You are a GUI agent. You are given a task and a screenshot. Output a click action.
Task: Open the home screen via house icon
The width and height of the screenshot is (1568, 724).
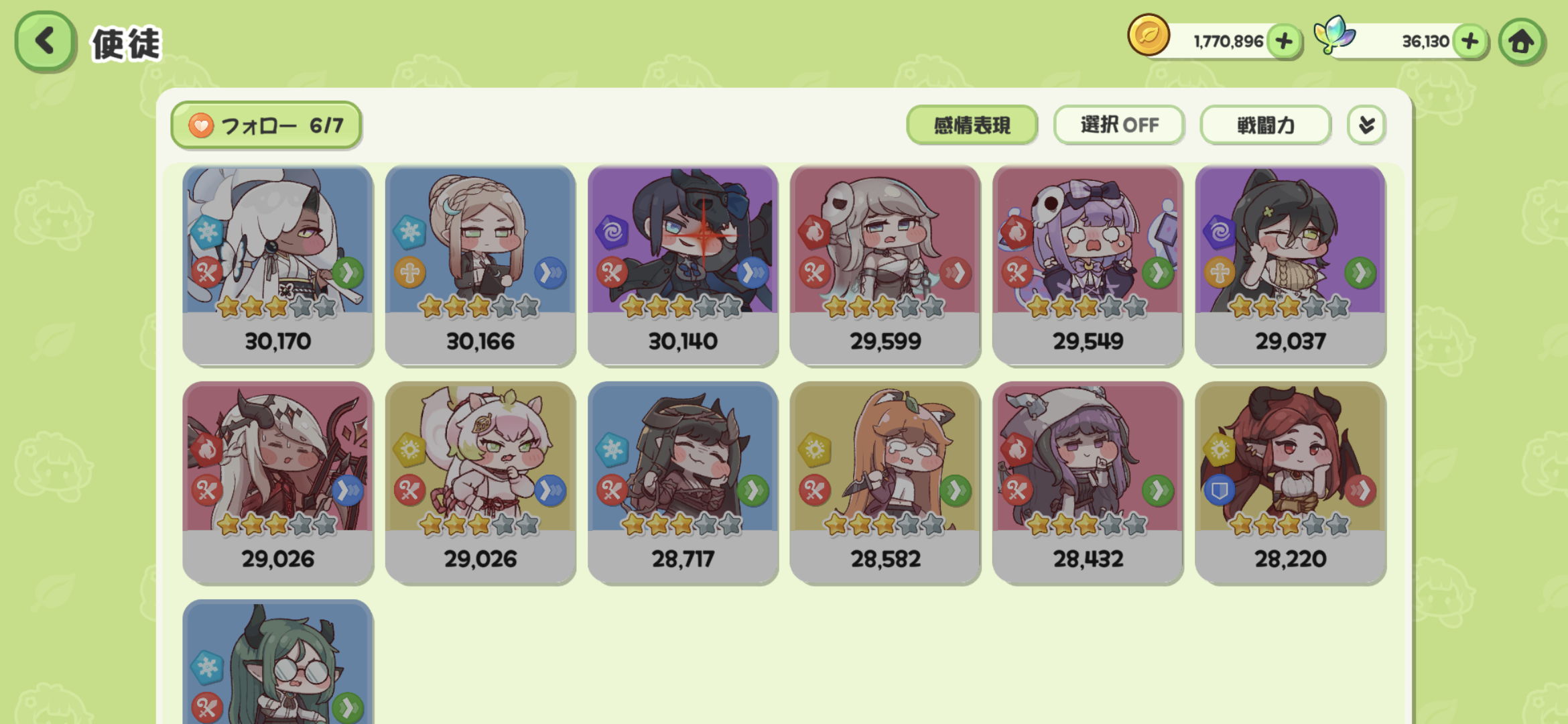click(1521, 42)
